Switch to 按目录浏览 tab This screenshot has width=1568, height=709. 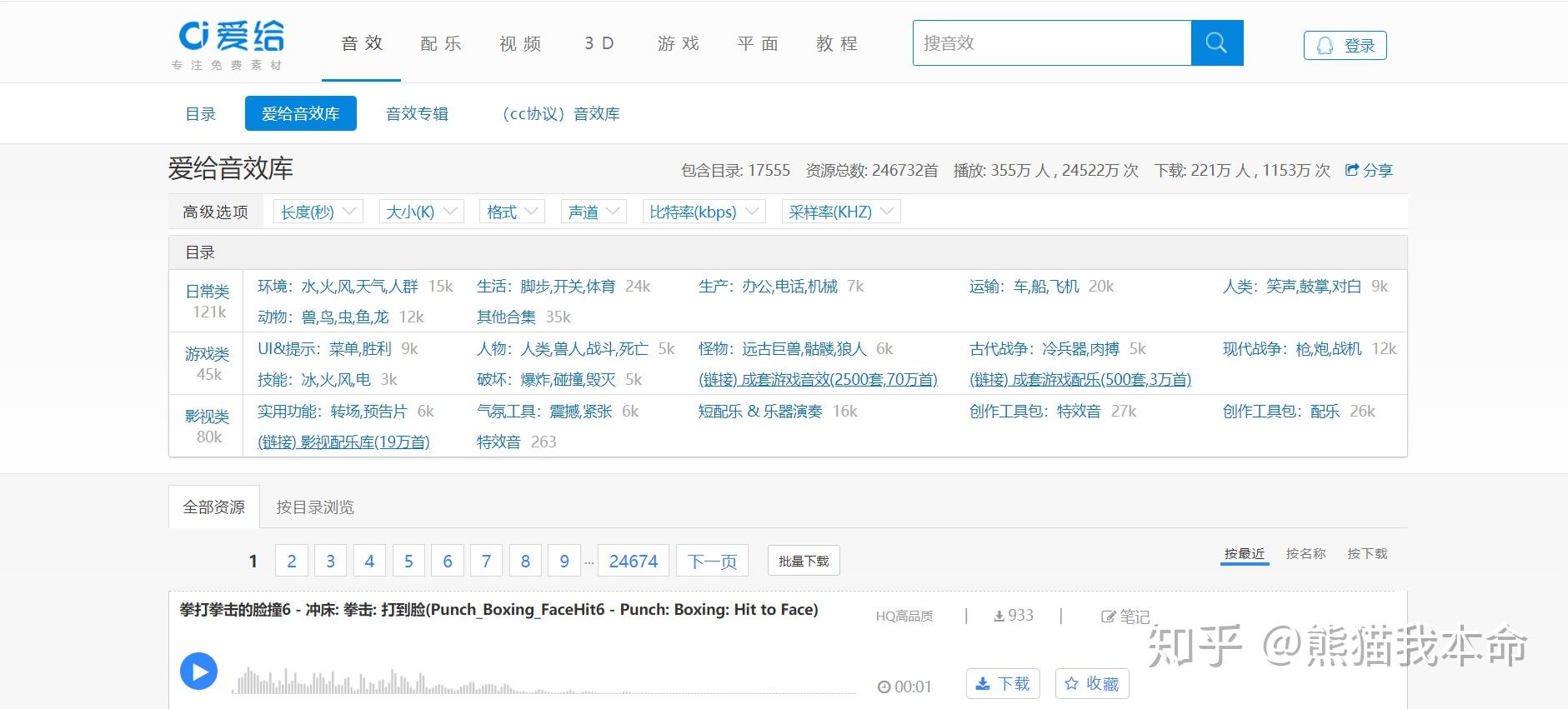point(315,507)
